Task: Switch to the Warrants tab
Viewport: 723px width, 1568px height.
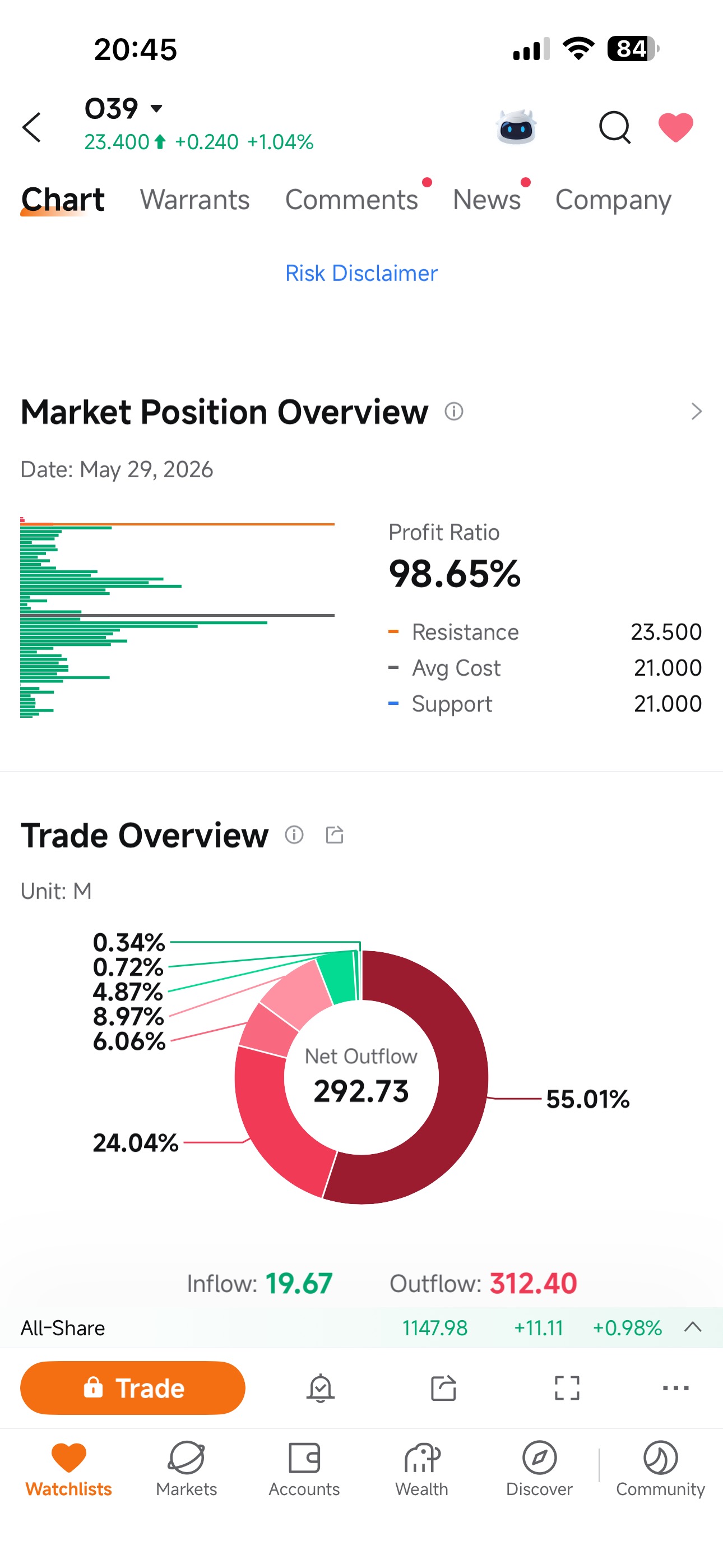Action: click(194, 200)
